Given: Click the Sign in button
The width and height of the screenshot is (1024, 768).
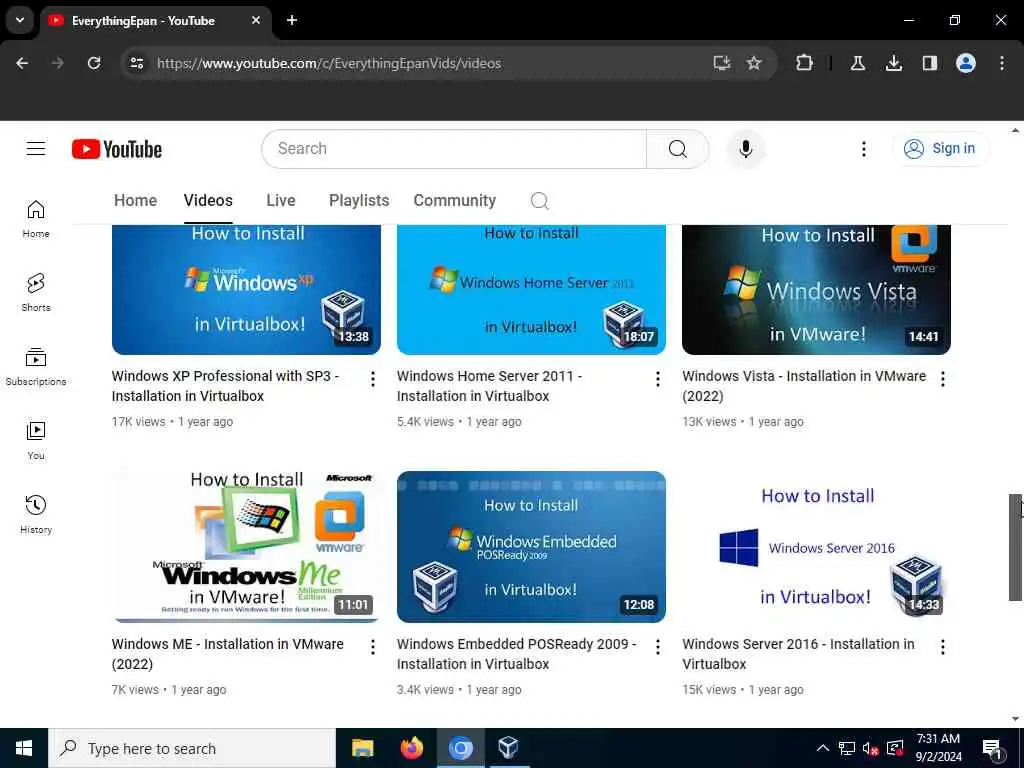Looking at the screenshot, I should [940, 149].
